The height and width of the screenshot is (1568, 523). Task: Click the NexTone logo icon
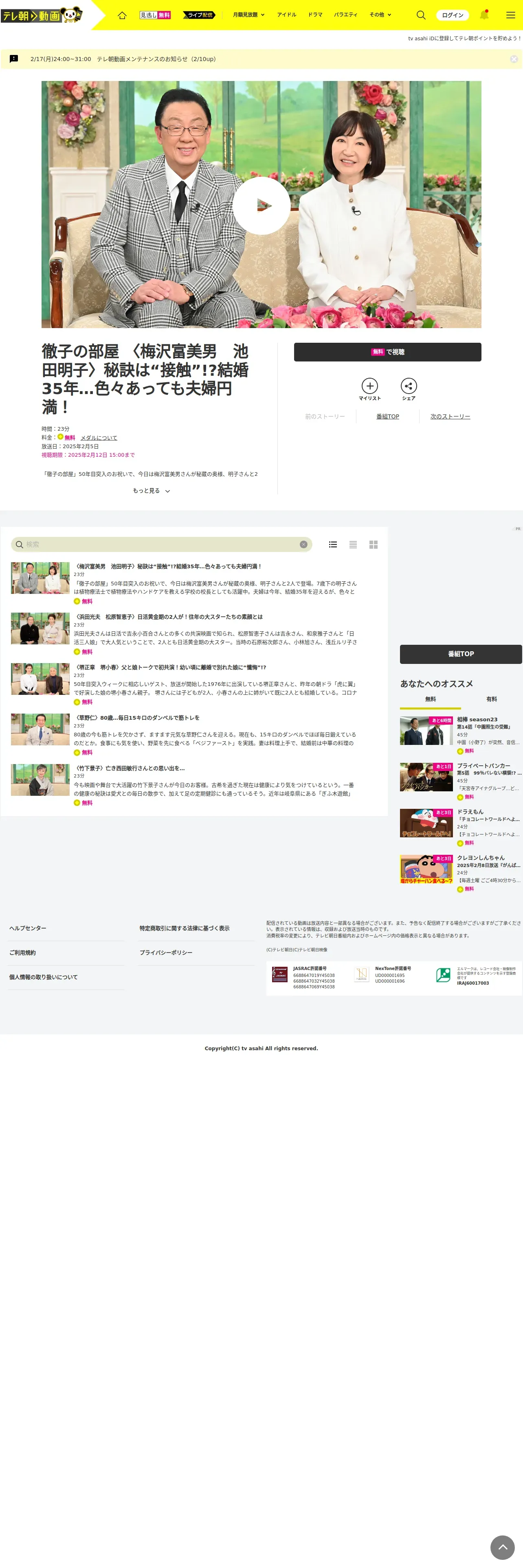(362, 975)
